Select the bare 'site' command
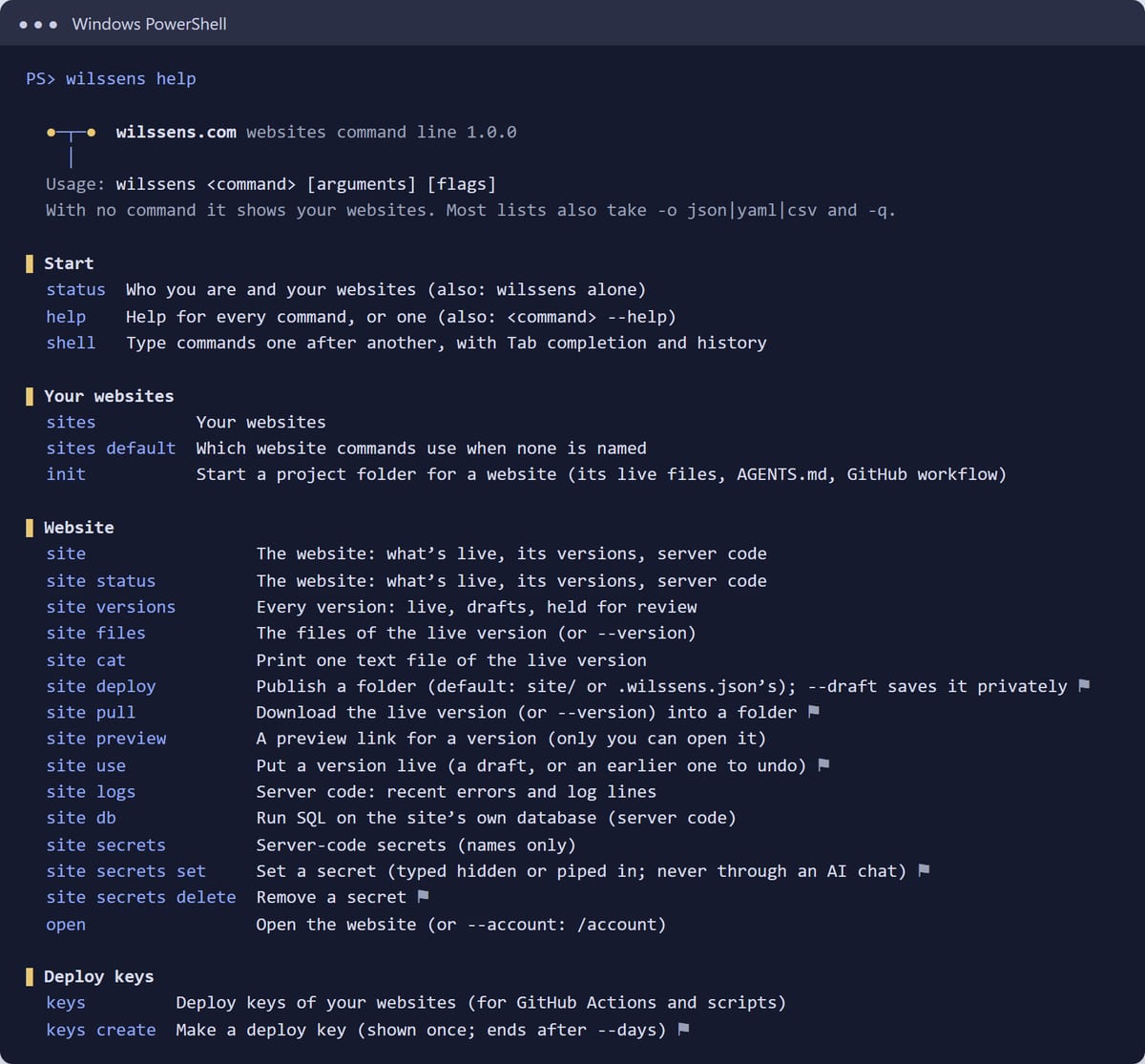This screenshot has height=1064, width=1145. [x=66, y=553]
